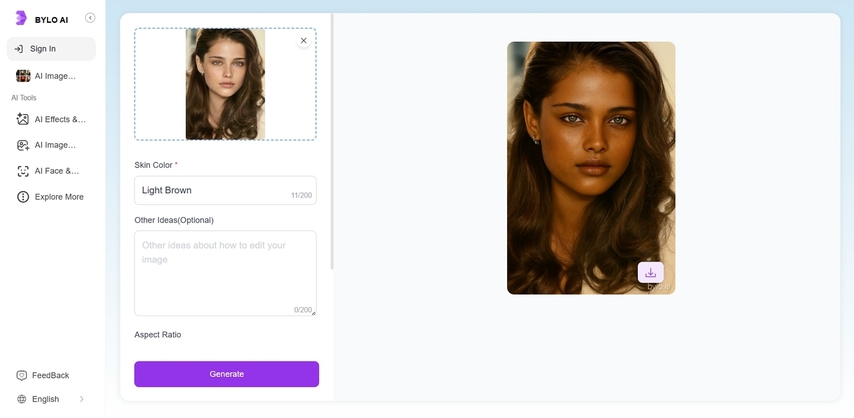The width and height of the screenshot is (854, 418).
Task: Click into the Other Ideas text area
Action: tap(225, 272)
